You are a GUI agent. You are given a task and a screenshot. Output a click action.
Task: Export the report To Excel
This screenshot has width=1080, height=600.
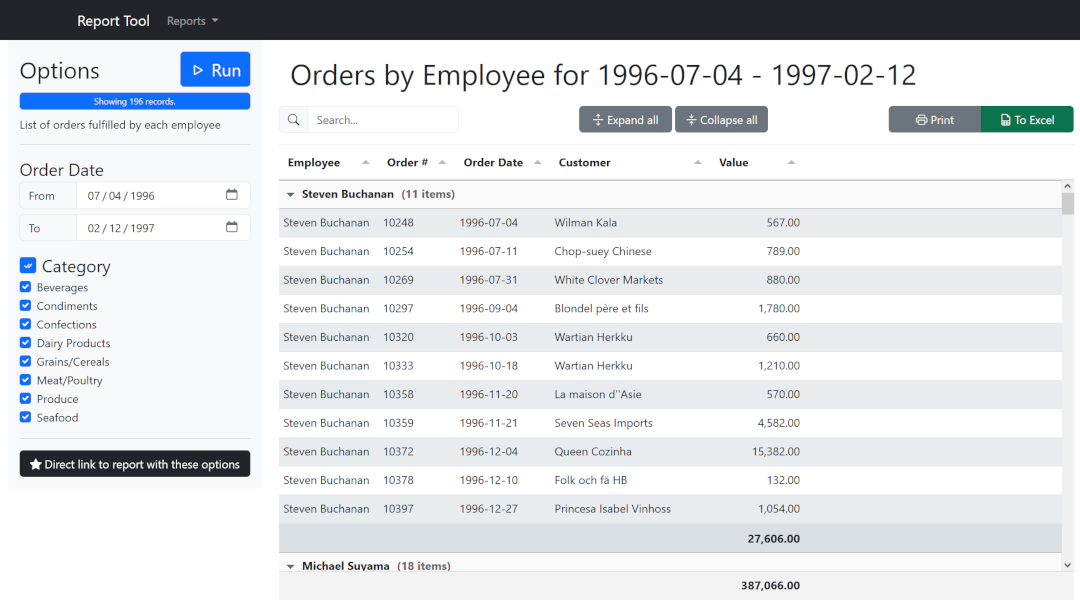(1027, 120)
